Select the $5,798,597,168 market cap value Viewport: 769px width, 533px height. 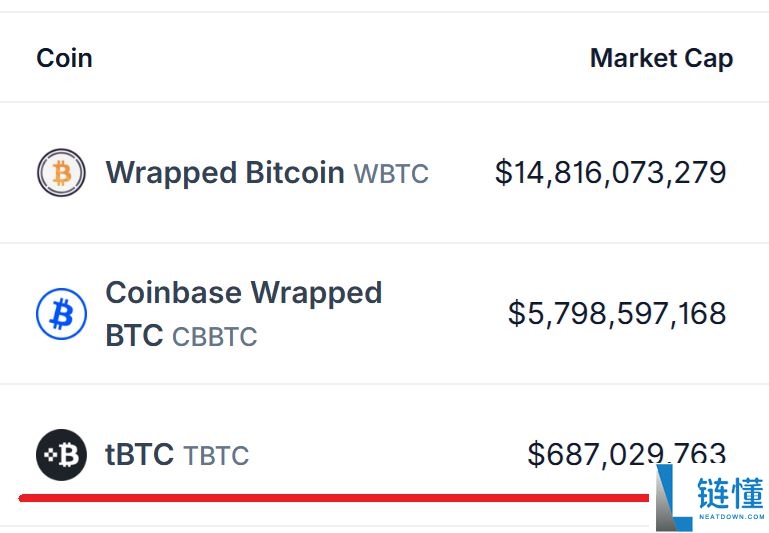tap(616, 313)
